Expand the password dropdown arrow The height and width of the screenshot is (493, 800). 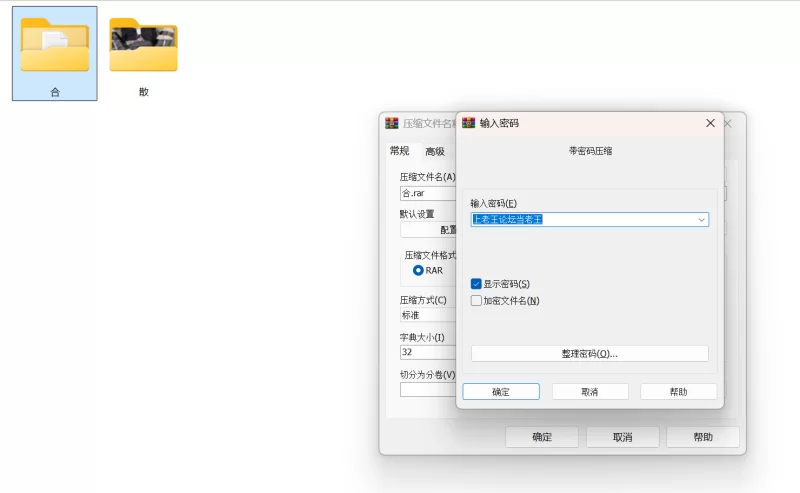point(702,219)
